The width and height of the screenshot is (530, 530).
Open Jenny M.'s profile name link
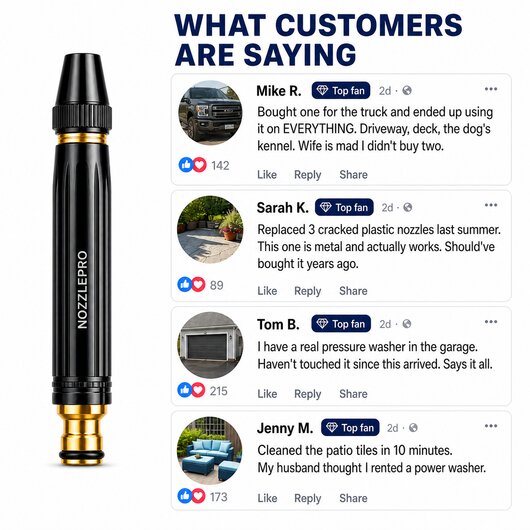[285, 428]
